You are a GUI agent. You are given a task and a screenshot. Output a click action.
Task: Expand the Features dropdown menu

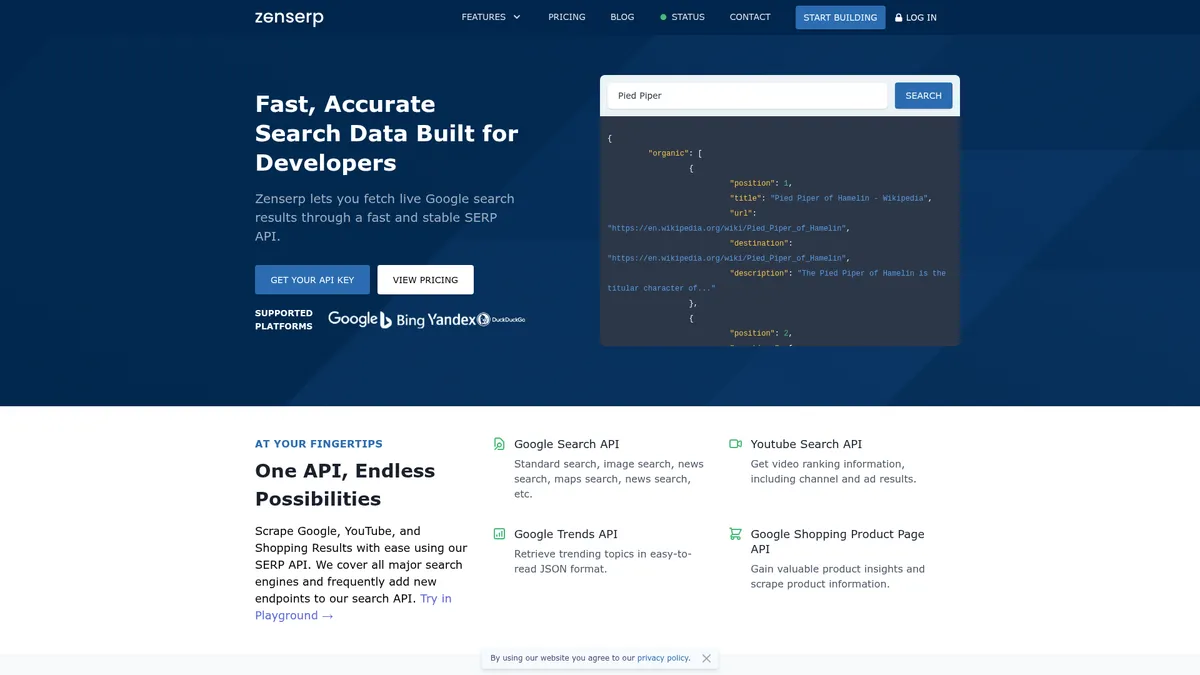point(491,17)
